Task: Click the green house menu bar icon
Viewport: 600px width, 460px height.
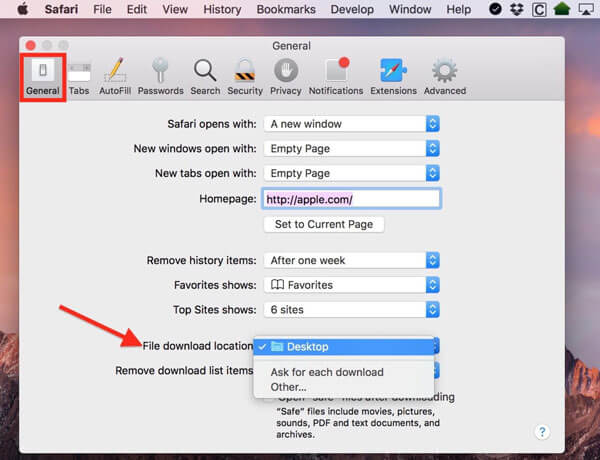Action: [562, 9]
